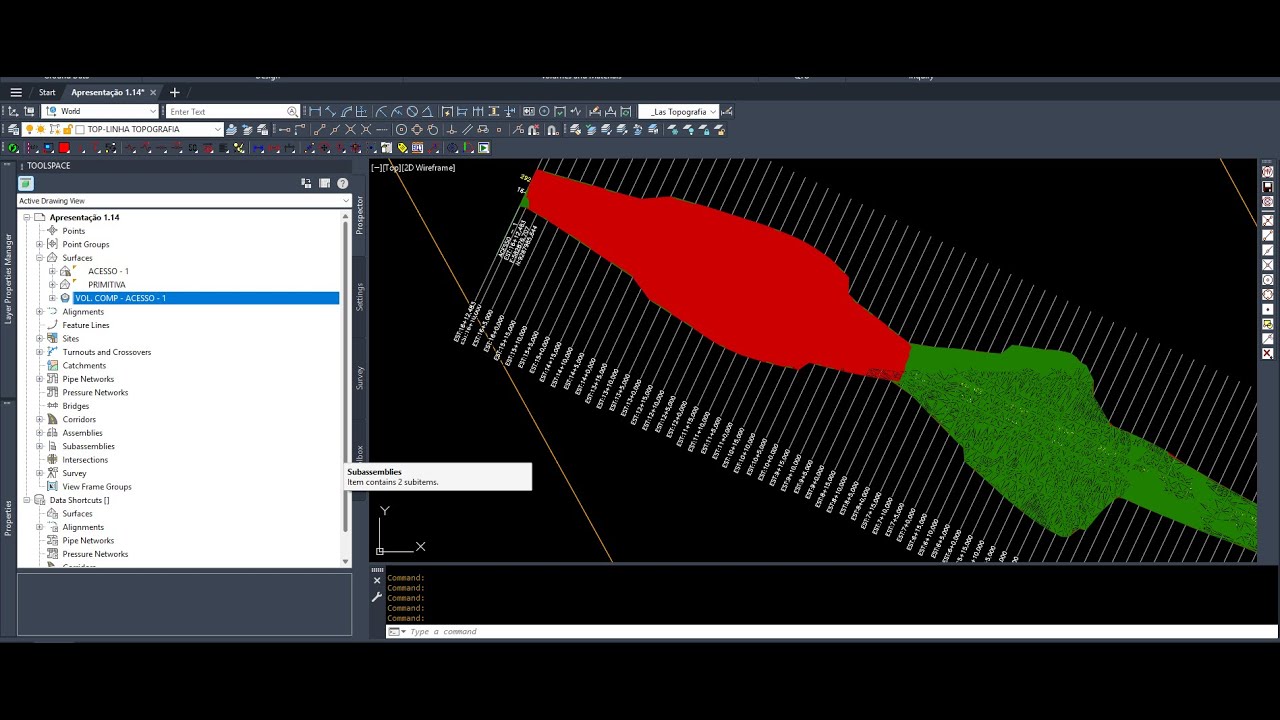Select Points in the Prospector tree
Screen dimensions: 1280x720
pos(74,231)
